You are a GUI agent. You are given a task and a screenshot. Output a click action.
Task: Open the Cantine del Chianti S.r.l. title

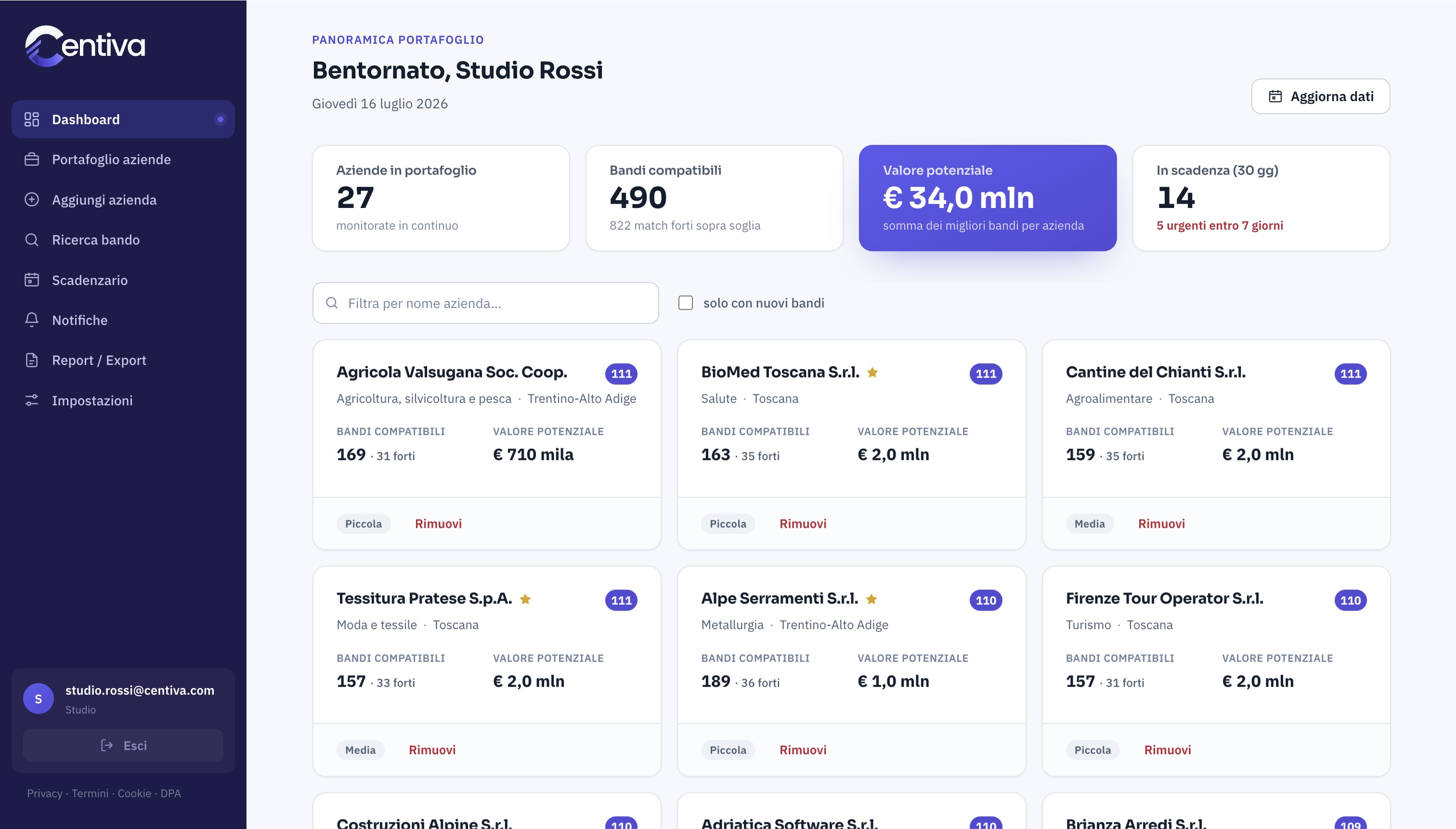pos(1156,372)
